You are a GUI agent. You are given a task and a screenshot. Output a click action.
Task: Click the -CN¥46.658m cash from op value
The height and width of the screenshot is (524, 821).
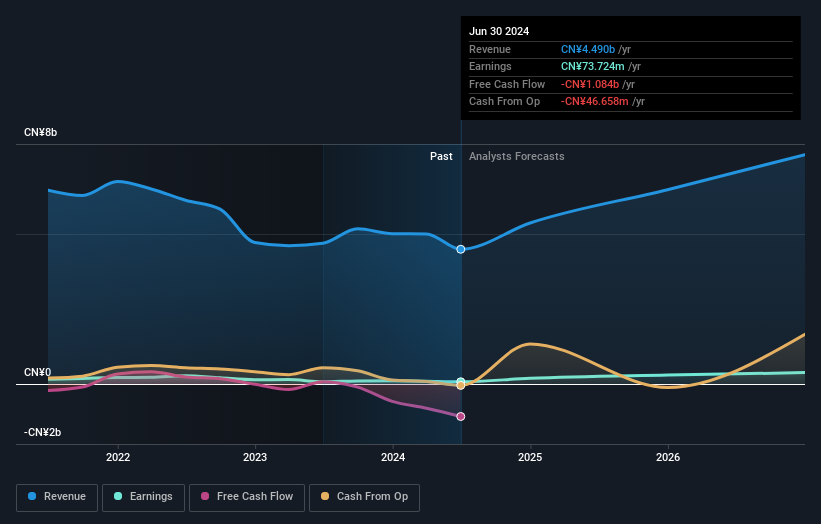pos(595,102)
